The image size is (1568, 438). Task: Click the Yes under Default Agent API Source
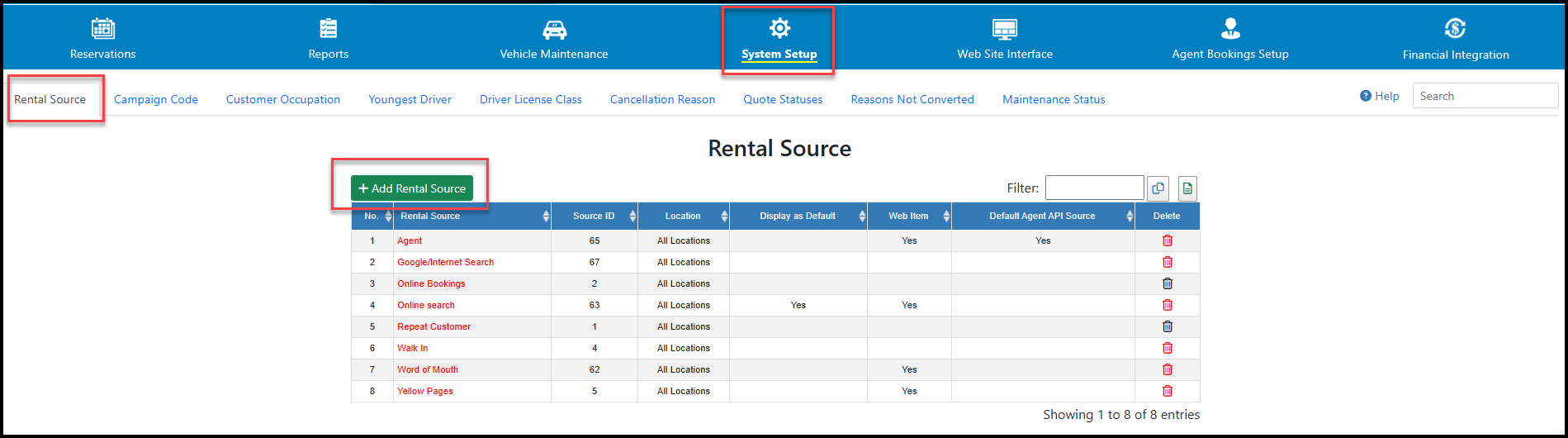[x=1043, y=240]
